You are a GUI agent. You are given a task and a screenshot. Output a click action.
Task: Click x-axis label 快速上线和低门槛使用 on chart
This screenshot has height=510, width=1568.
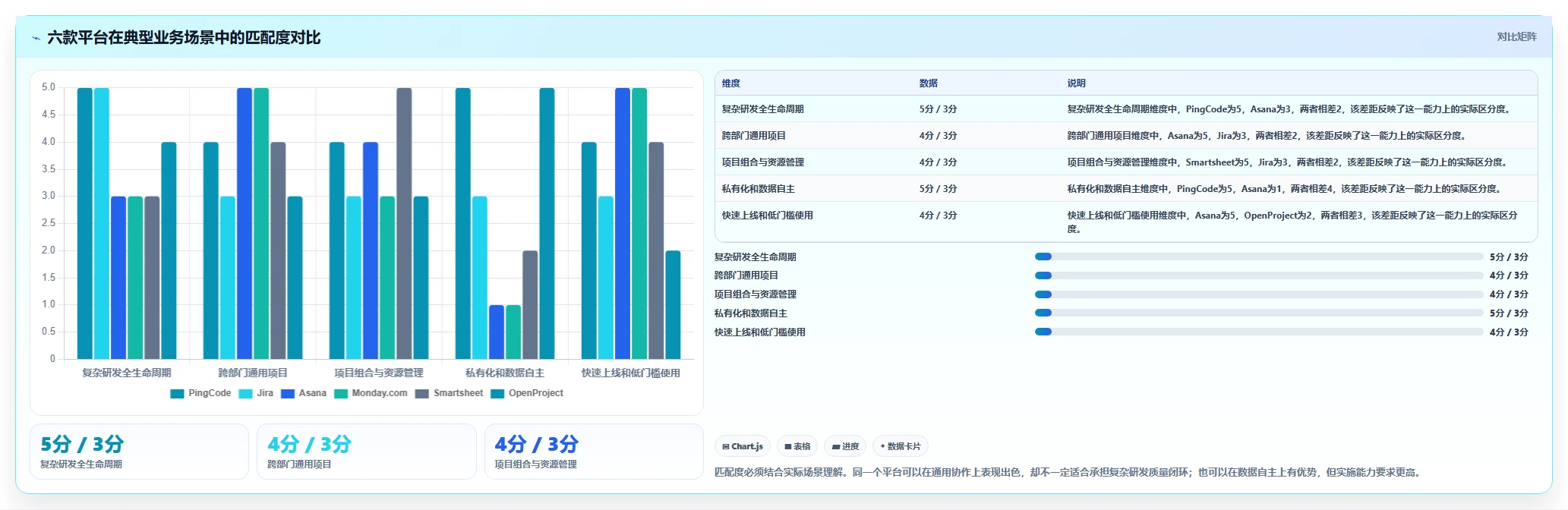click(x=631, y=373)
